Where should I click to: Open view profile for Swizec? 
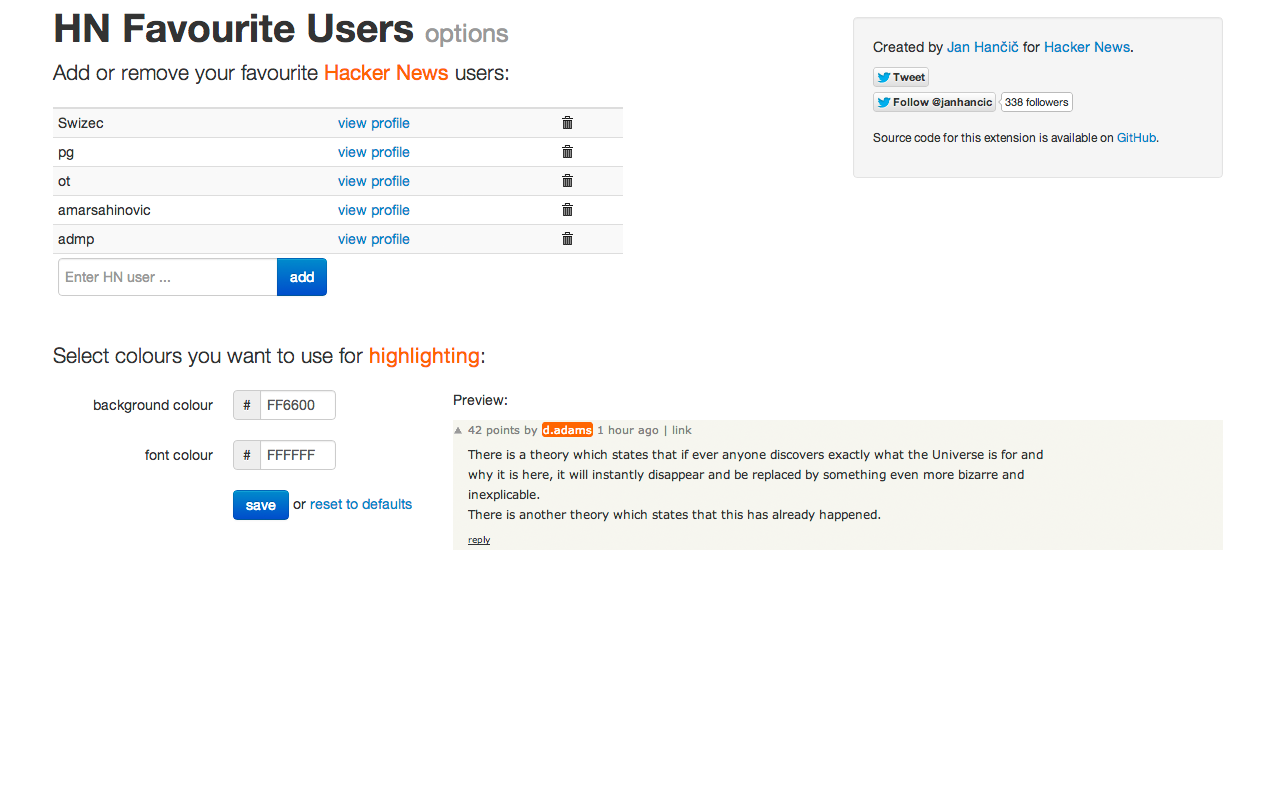[x=374, y=123]
